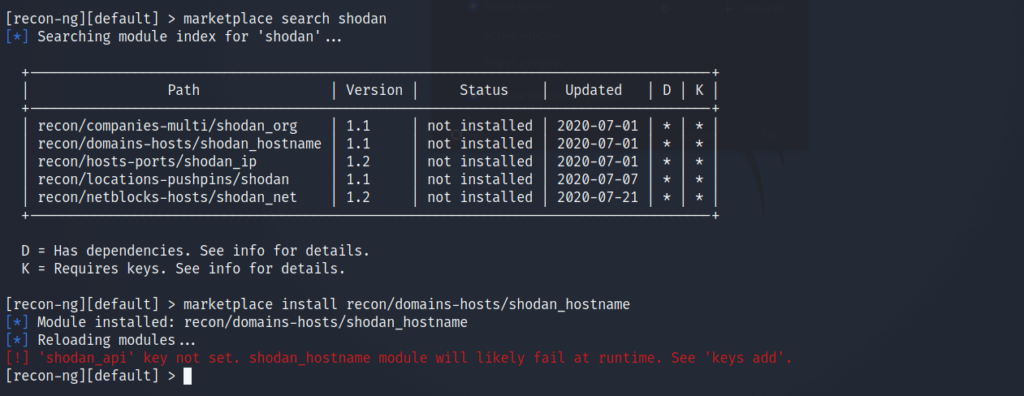Click the 2020-07-21 updated date cell
1024x396 pixels.
[x=597, y=197]
